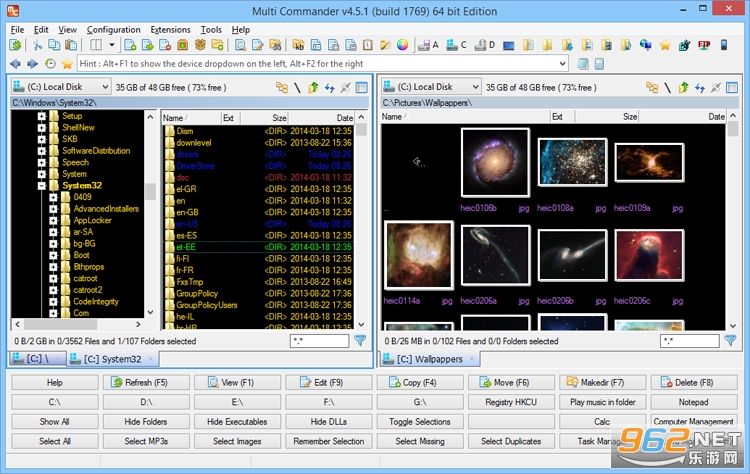This screenshot has width=750, height=474.
Task: Expand the command line hint dropdown
Action: coord(562,64)
